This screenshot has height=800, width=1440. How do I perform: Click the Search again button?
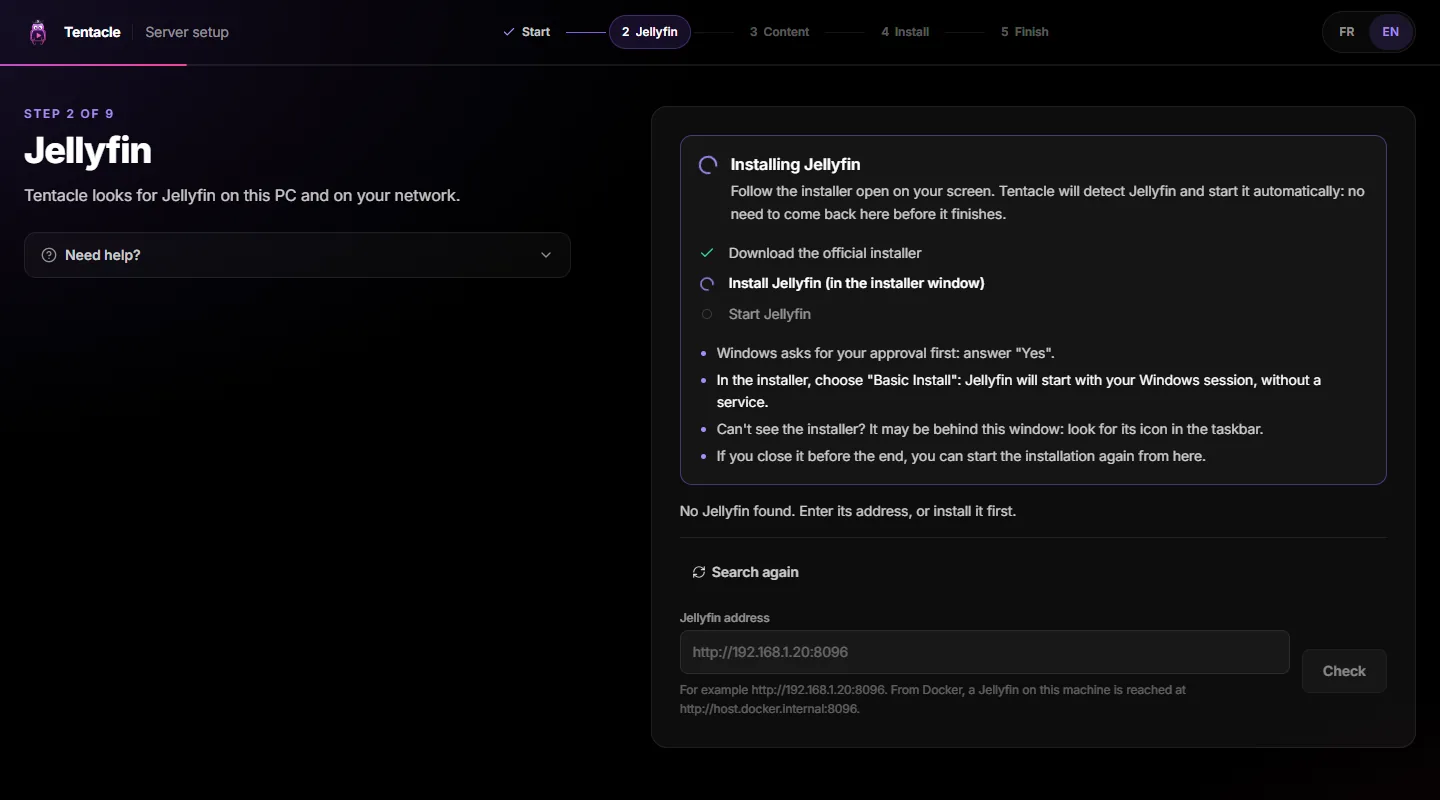pyautogui.click(x=745, y=572)
